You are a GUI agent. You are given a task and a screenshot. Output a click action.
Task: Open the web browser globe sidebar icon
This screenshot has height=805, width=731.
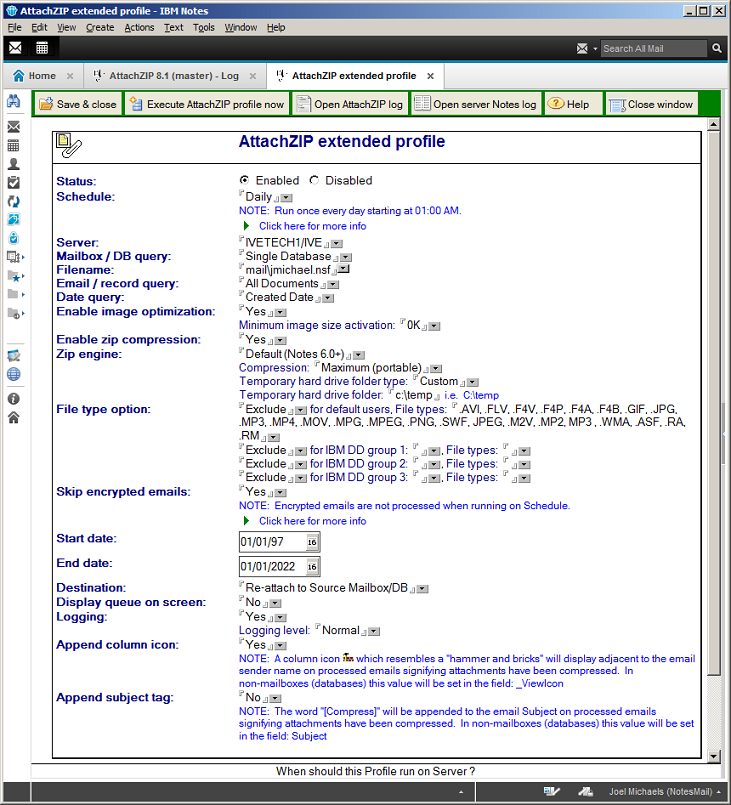click(x=14, y=374)
